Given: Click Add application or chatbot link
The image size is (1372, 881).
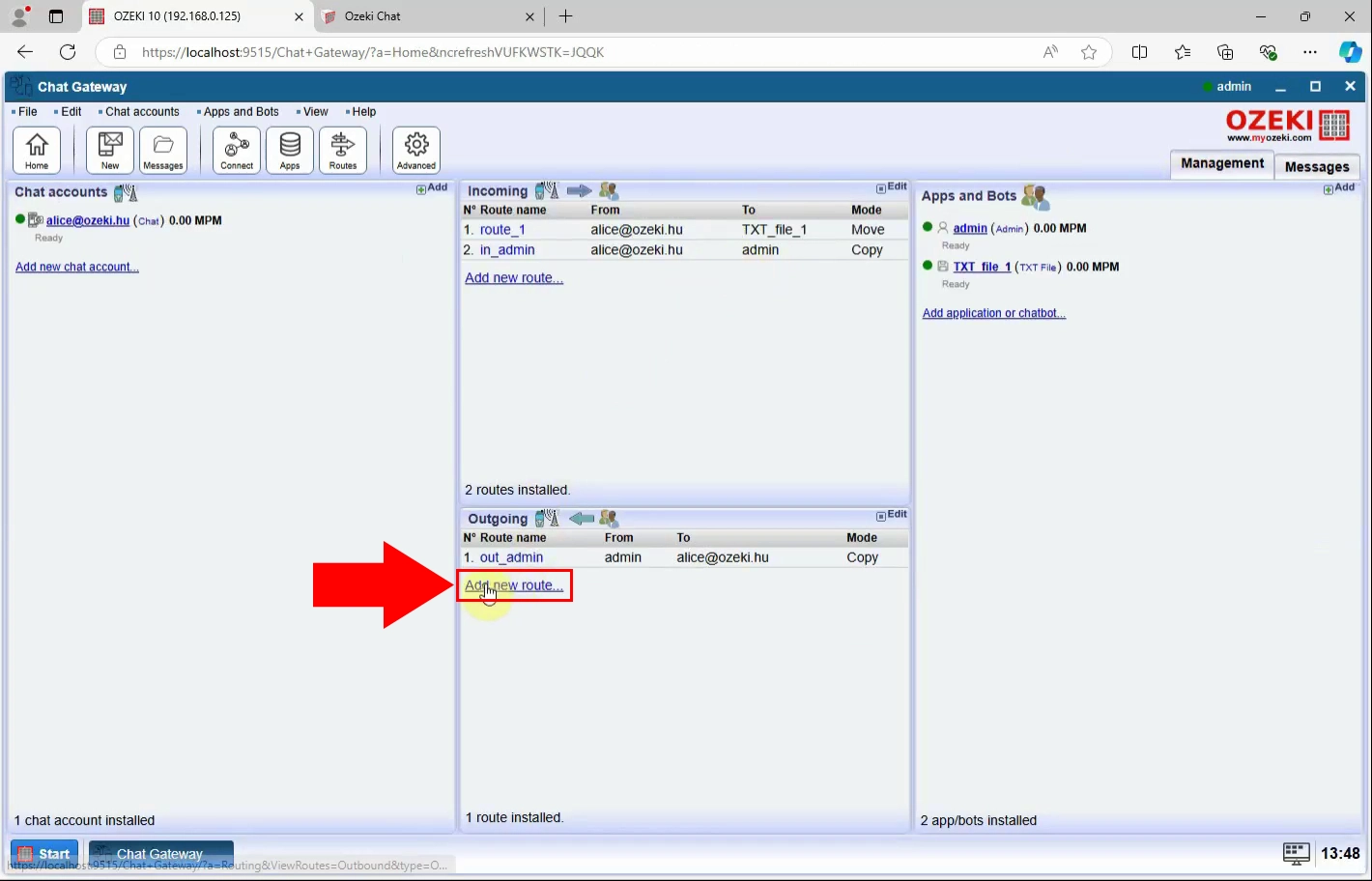Looking at the screenshot, I should (994, 313).
